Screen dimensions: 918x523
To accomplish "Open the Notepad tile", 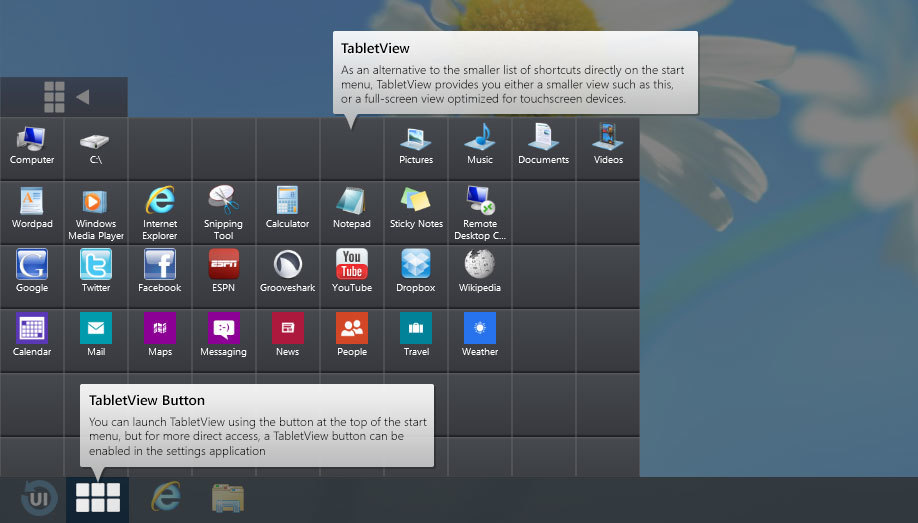I will pyautogui.click(x=352, y=213).
